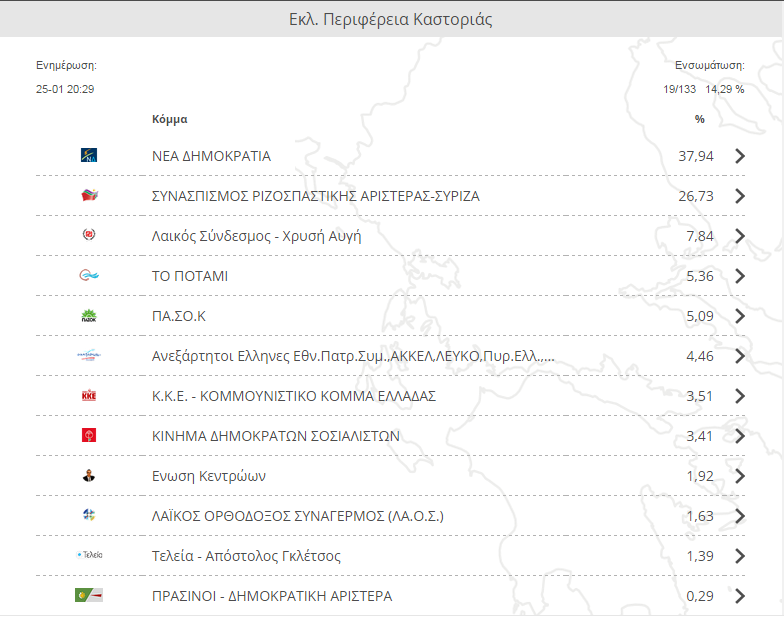Click the 5,36 percentage value
Screen dimensions: 784x623
(x=700, y=276)
